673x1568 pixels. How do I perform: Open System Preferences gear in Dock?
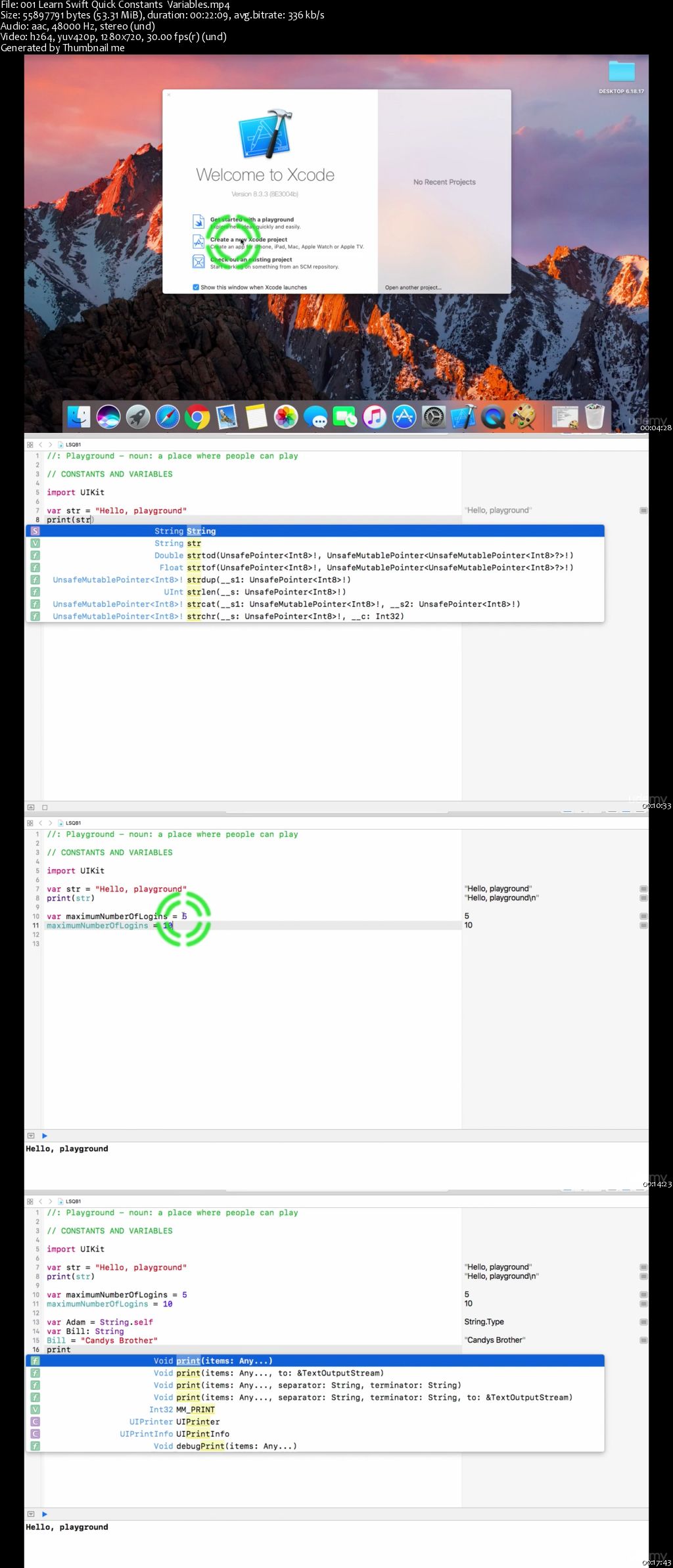coord(434,417)
